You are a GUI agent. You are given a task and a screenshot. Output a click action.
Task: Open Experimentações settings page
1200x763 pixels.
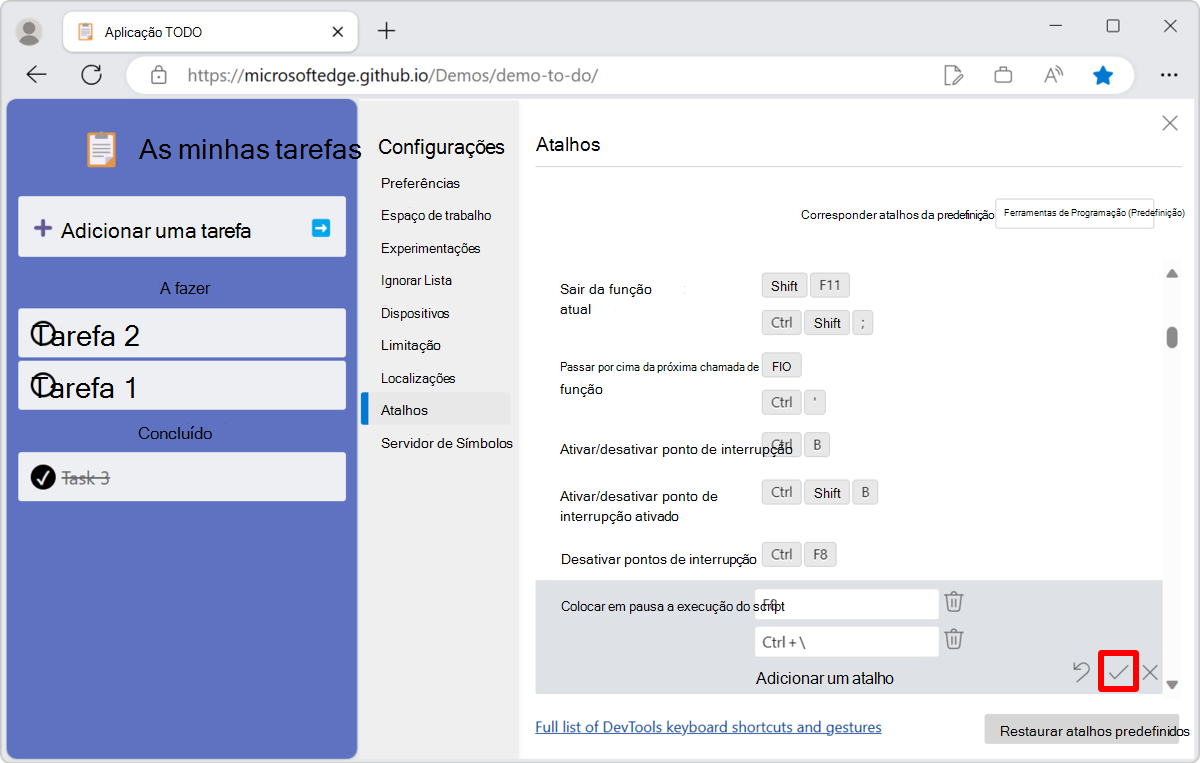(x=430, y=248)
